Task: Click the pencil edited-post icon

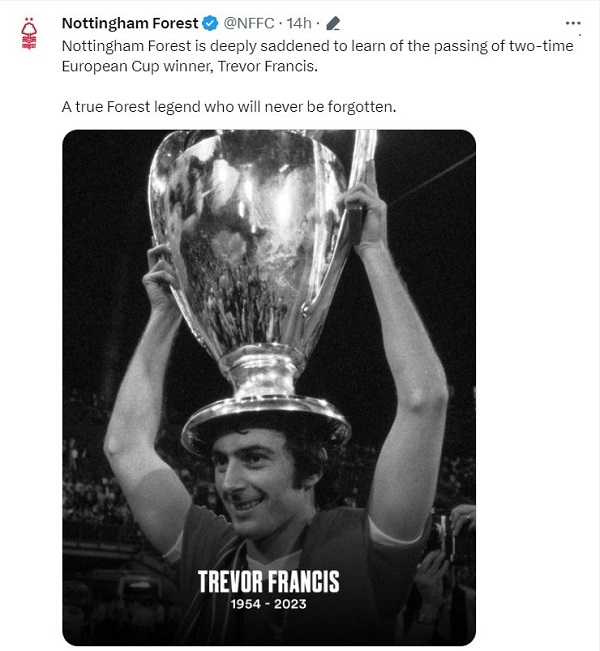Action: 332,23
